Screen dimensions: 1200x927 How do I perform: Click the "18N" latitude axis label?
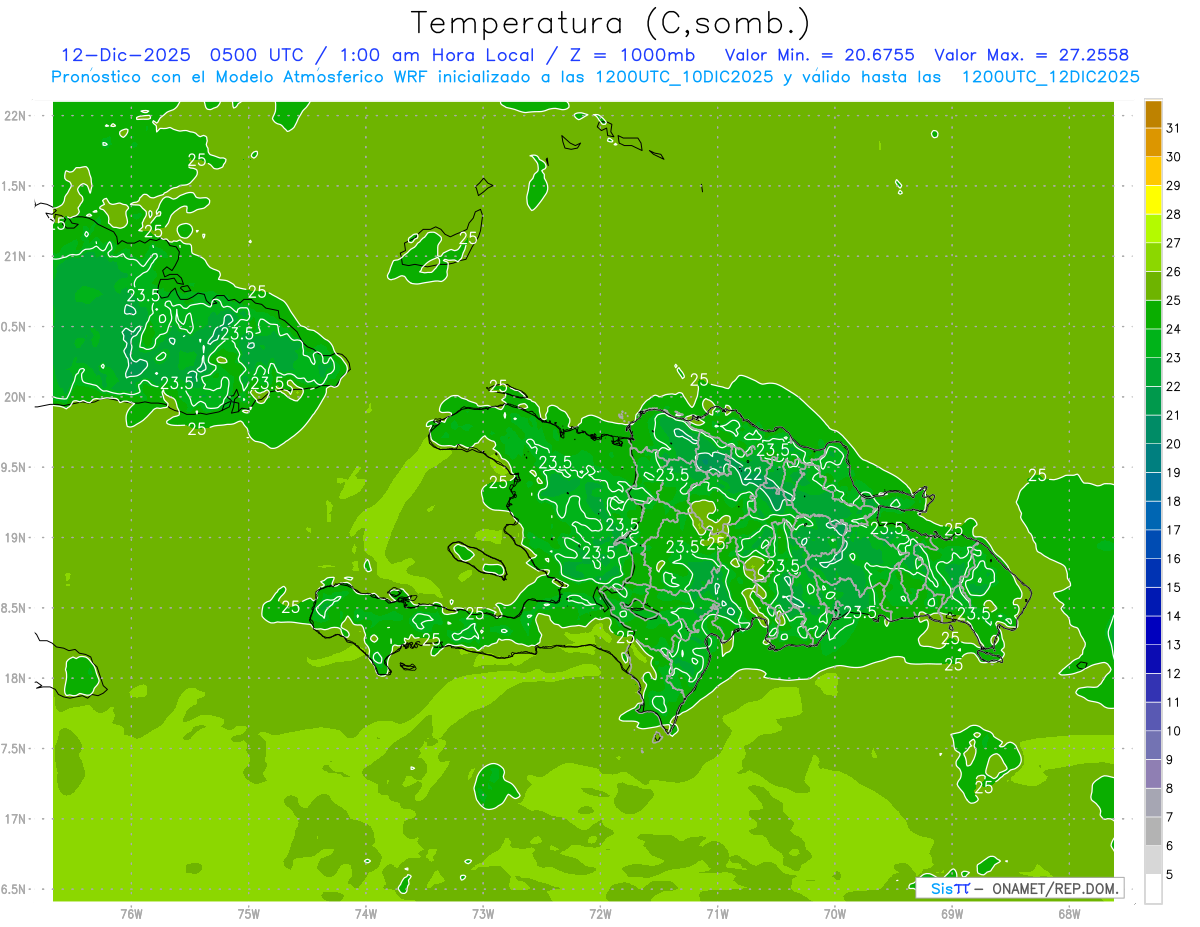16,678
